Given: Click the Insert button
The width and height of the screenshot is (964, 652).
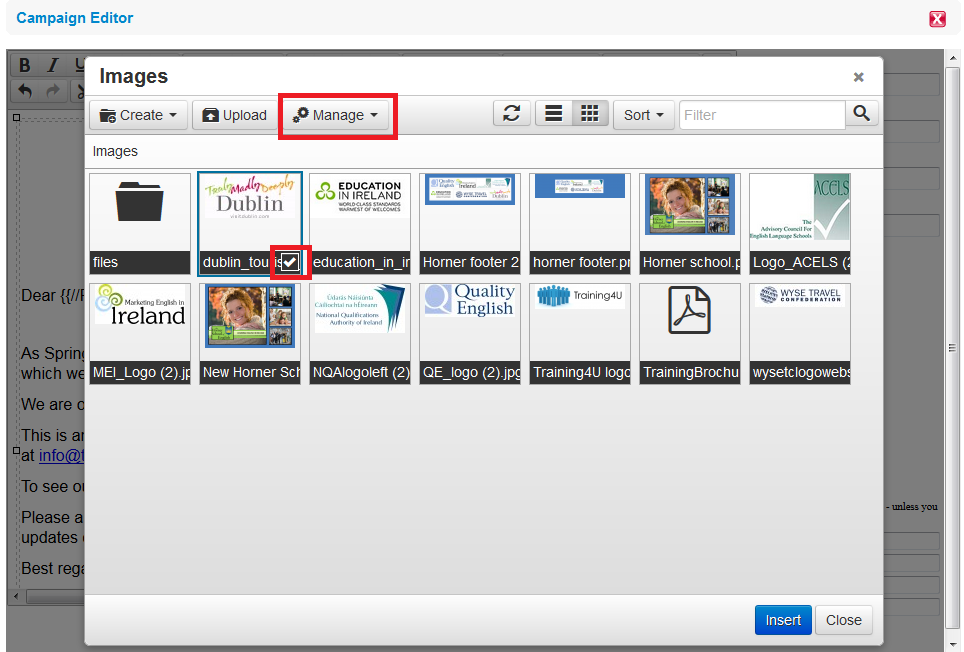Looking at the screenshot, I should [783, 620].
